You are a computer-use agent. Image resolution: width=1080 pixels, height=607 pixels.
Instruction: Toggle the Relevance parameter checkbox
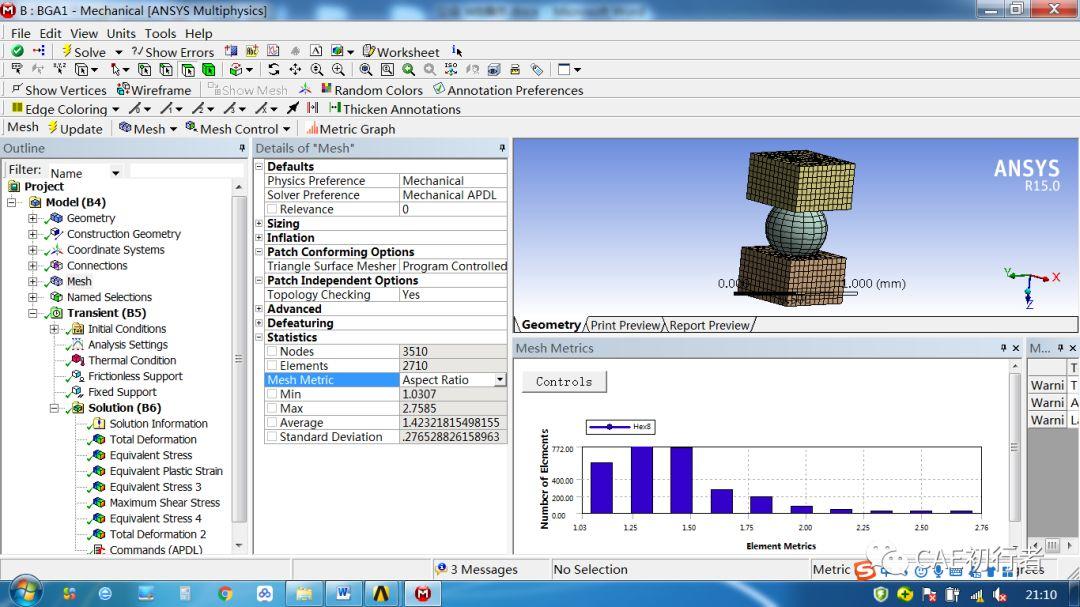pos(272,209)
